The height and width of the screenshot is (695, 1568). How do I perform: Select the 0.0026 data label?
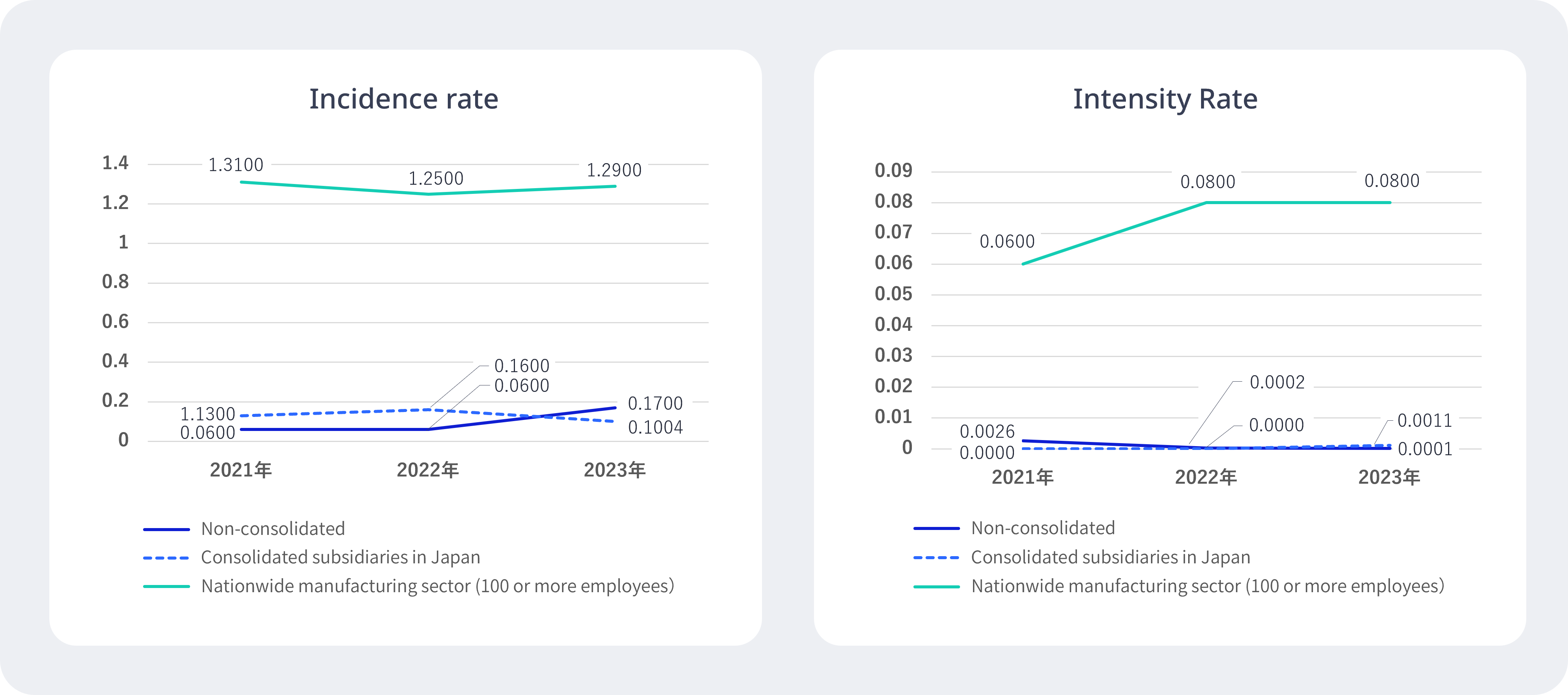coord(987,432)
